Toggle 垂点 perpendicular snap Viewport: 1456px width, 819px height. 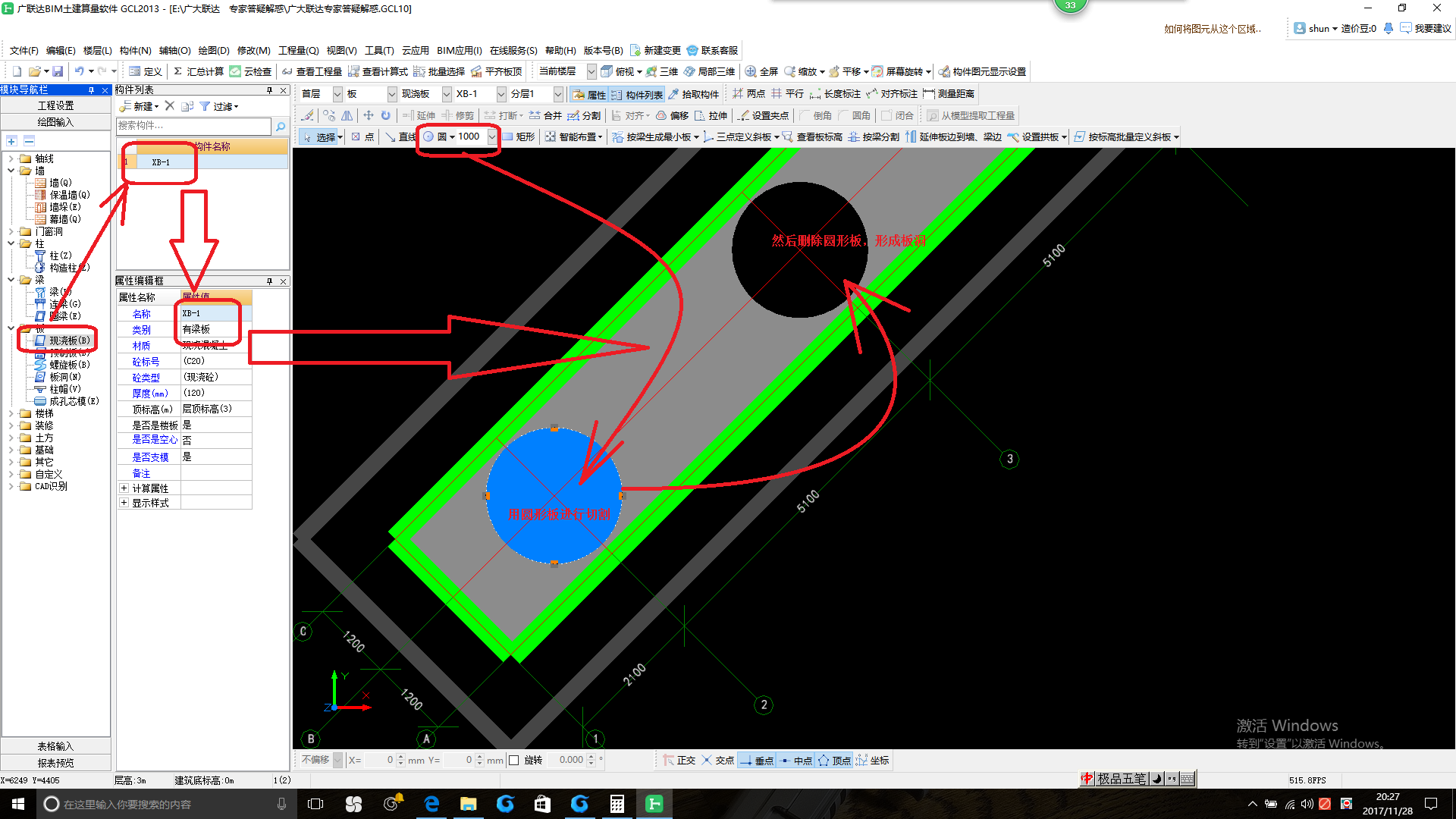pyautogui.click(x=757, y=760)
